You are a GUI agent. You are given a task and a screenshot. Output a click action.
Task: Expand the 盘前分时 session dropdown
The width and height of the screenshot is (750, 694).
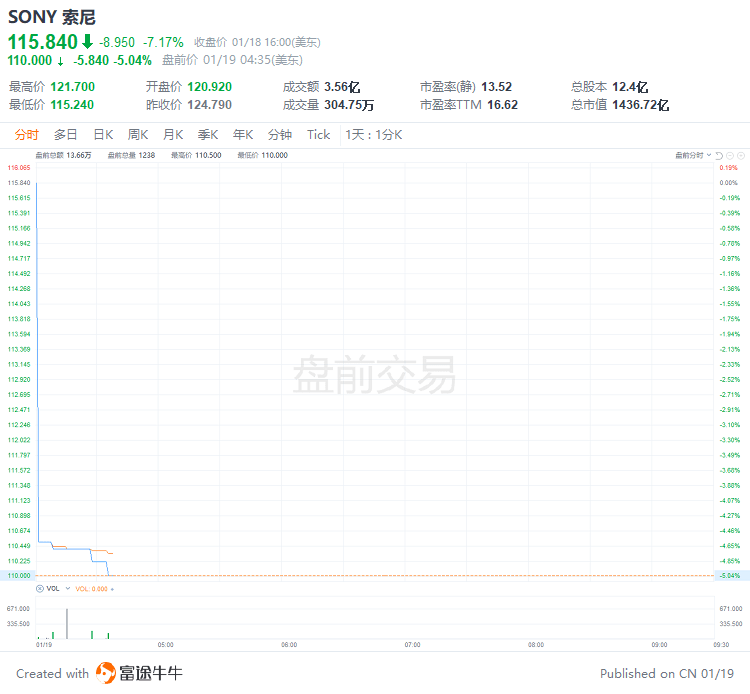point(693,155)
